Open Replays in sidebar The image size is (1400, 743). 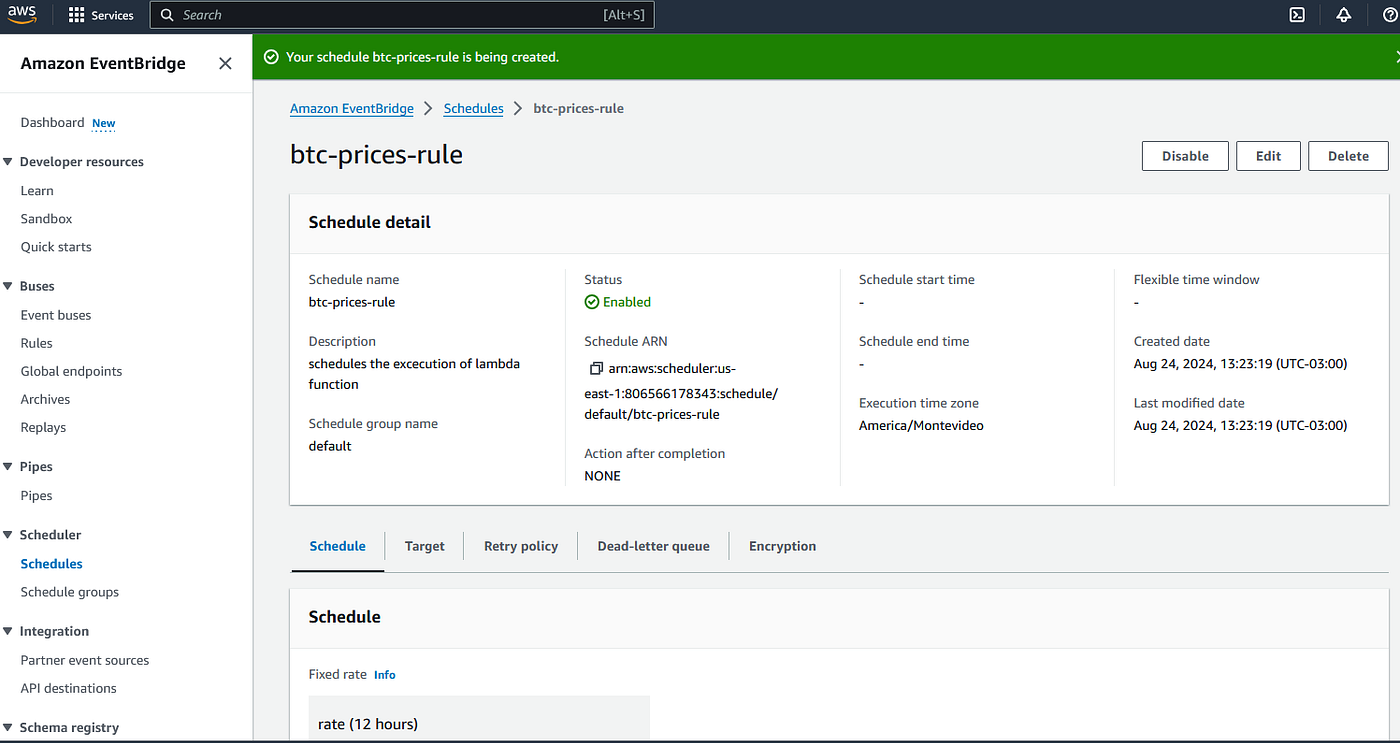click(x=43, y=426)
